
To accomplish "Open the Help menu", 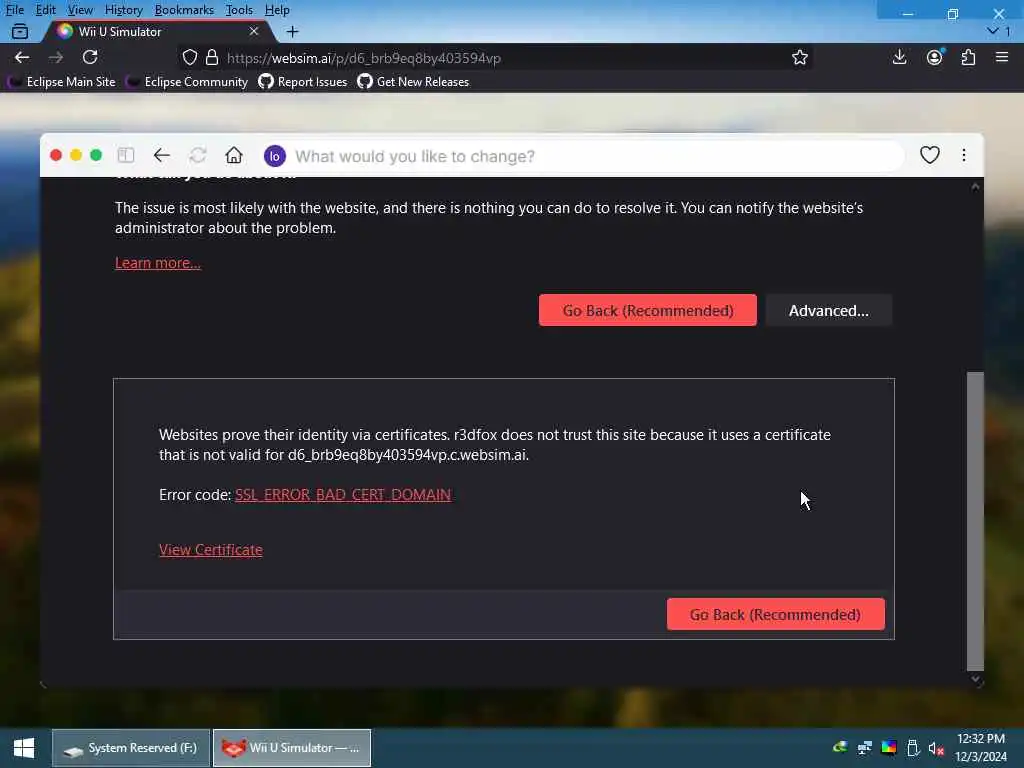I will click(x=277, y=10).
